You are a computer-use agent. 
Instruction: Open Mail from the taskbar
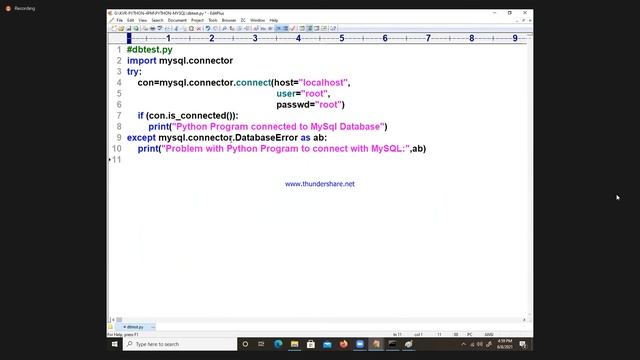coord(327,344)
